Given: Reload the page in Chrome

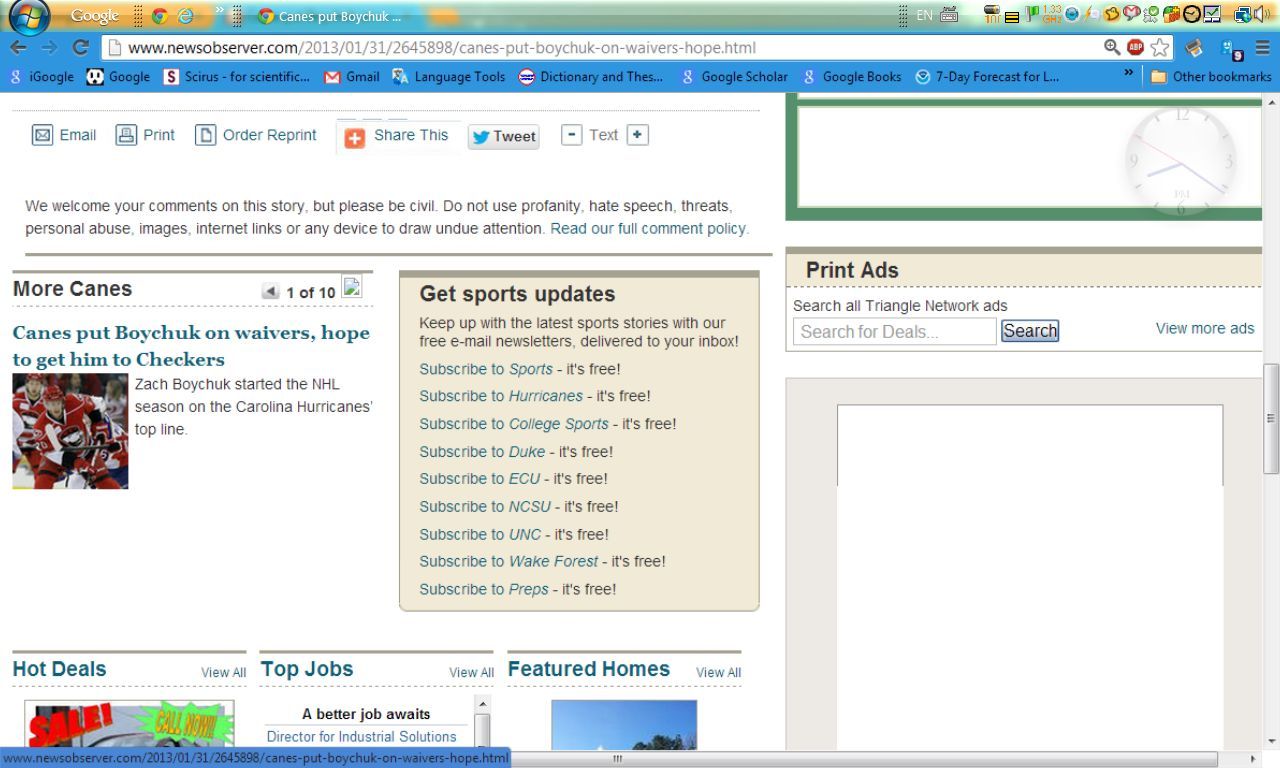Looking at the screenshot, I should 81,47.
